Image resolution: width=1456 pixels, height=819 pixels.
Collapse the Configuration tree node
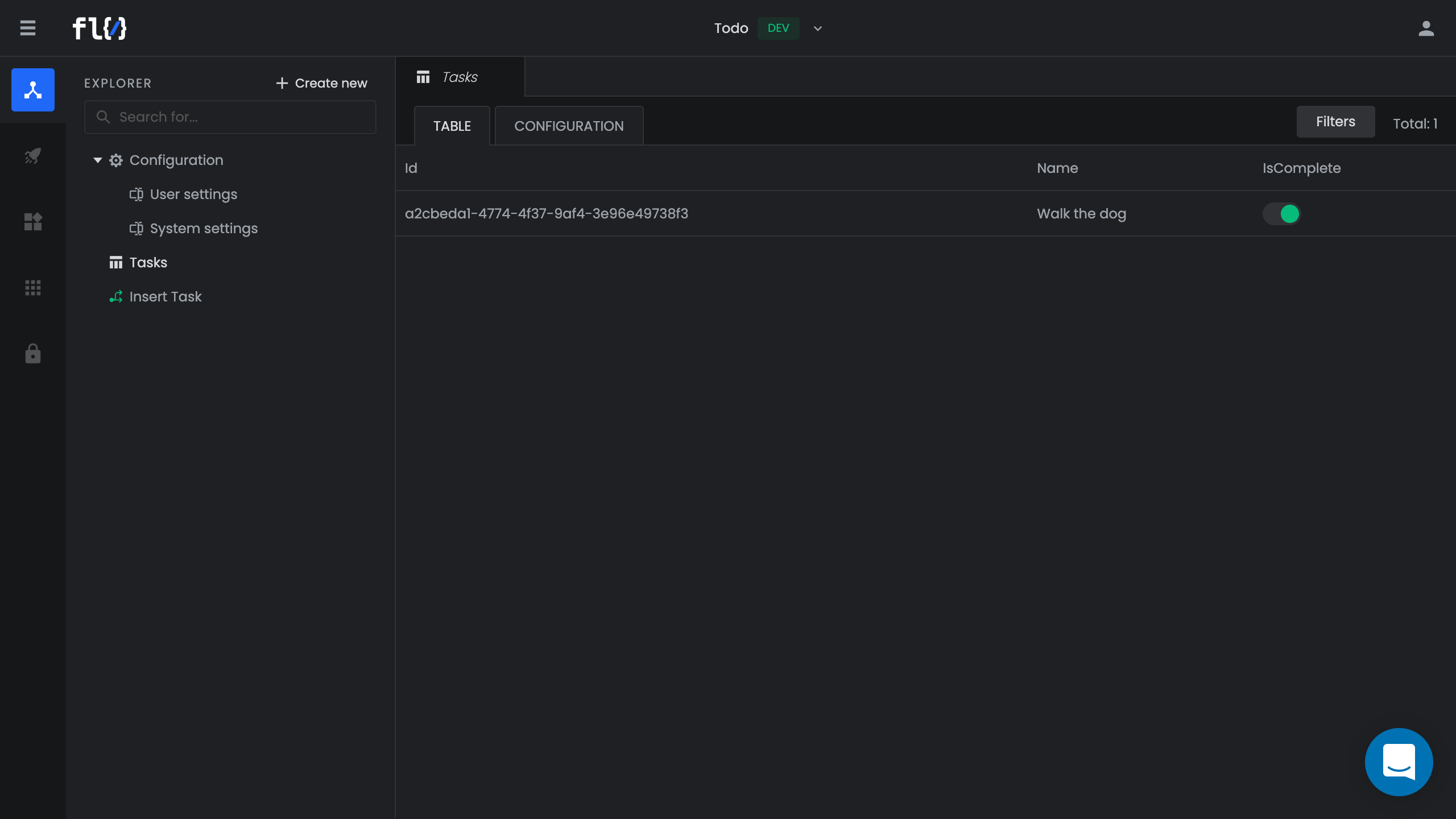click(98, 160)
